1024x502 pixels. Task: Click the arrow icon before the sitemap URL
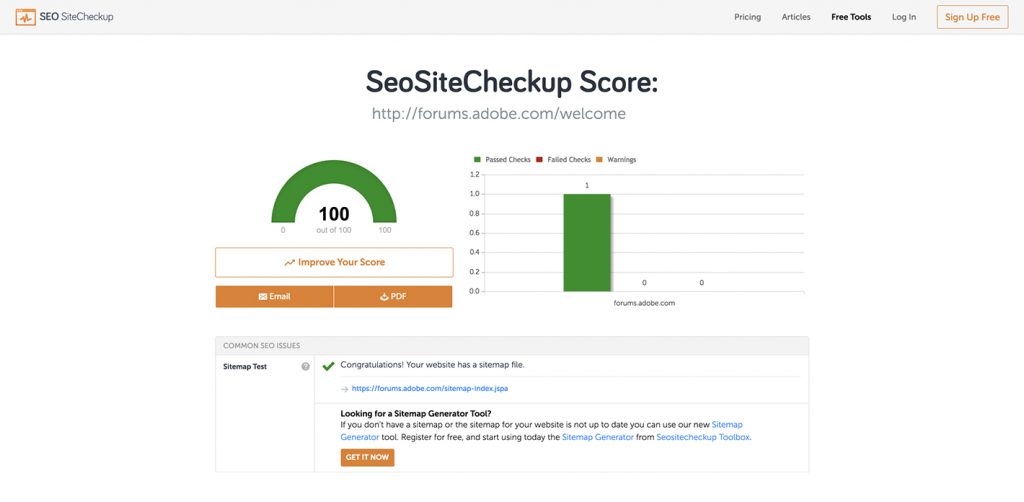[344, 389]
